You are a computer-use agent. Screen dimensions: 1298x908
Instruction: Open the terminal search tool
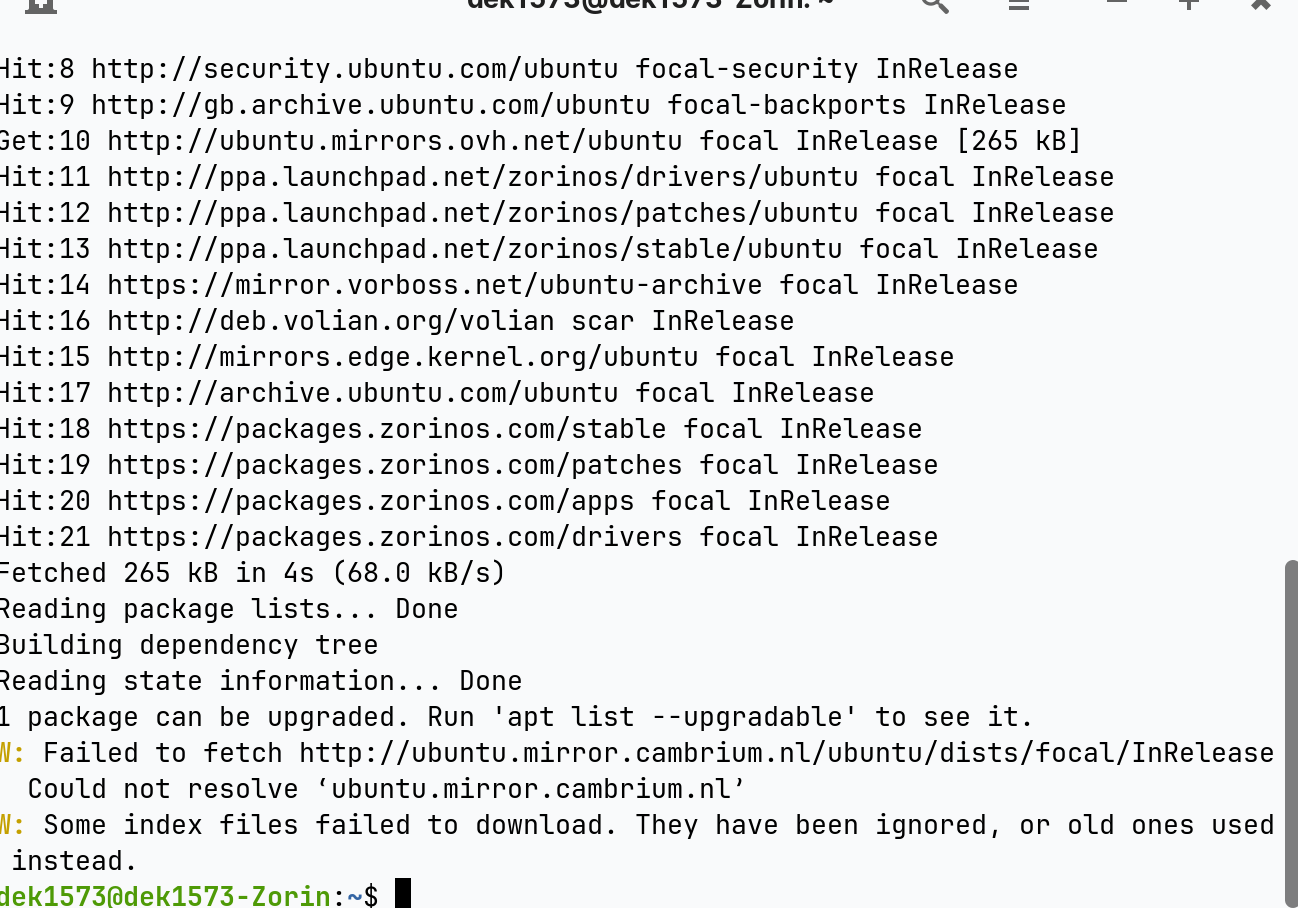coord(934,3)
